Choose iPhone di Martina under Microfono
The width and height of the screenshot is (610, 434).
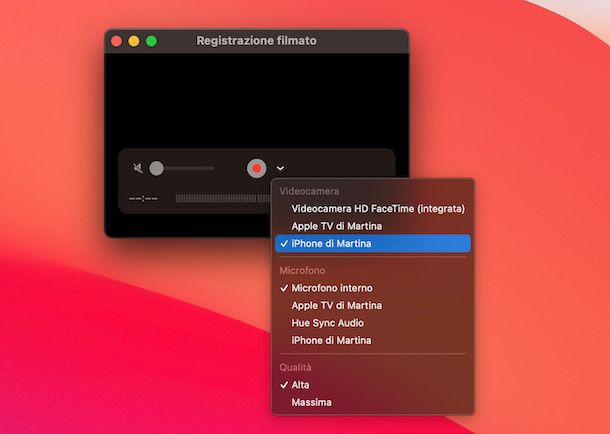373,341
